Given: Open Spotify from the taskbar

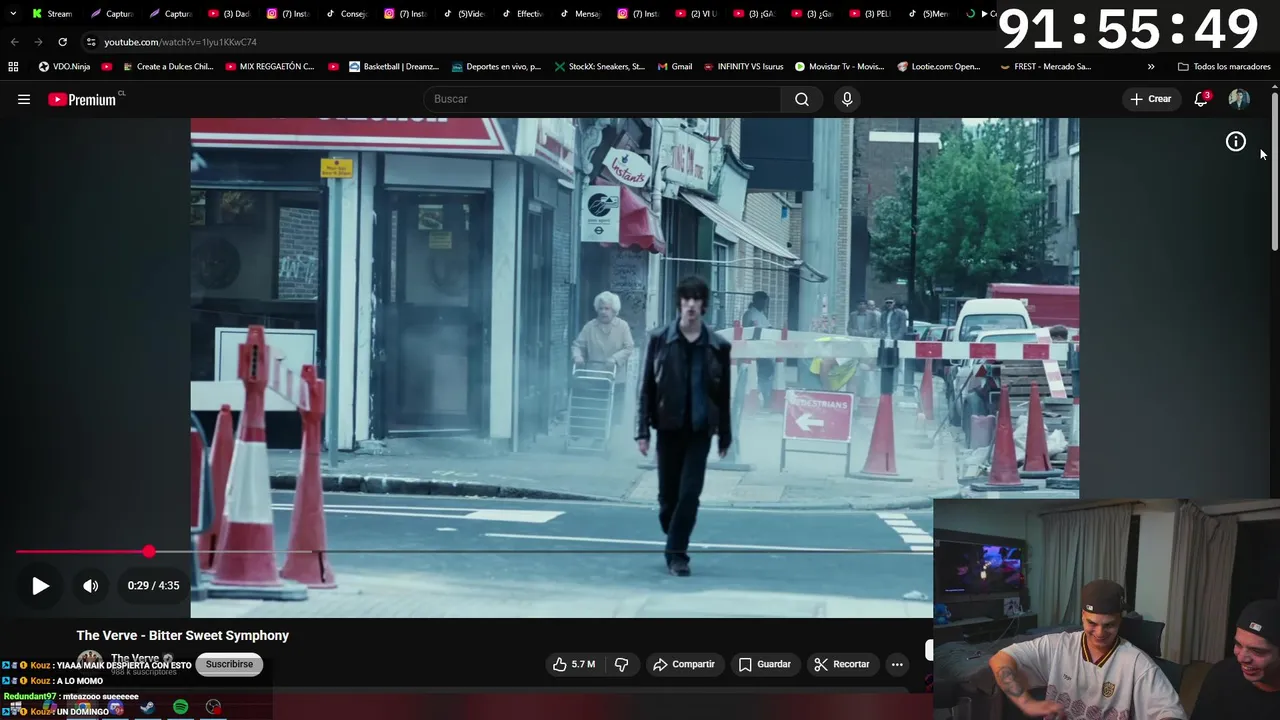Looking at the screenshot, I should click(180, 707).
